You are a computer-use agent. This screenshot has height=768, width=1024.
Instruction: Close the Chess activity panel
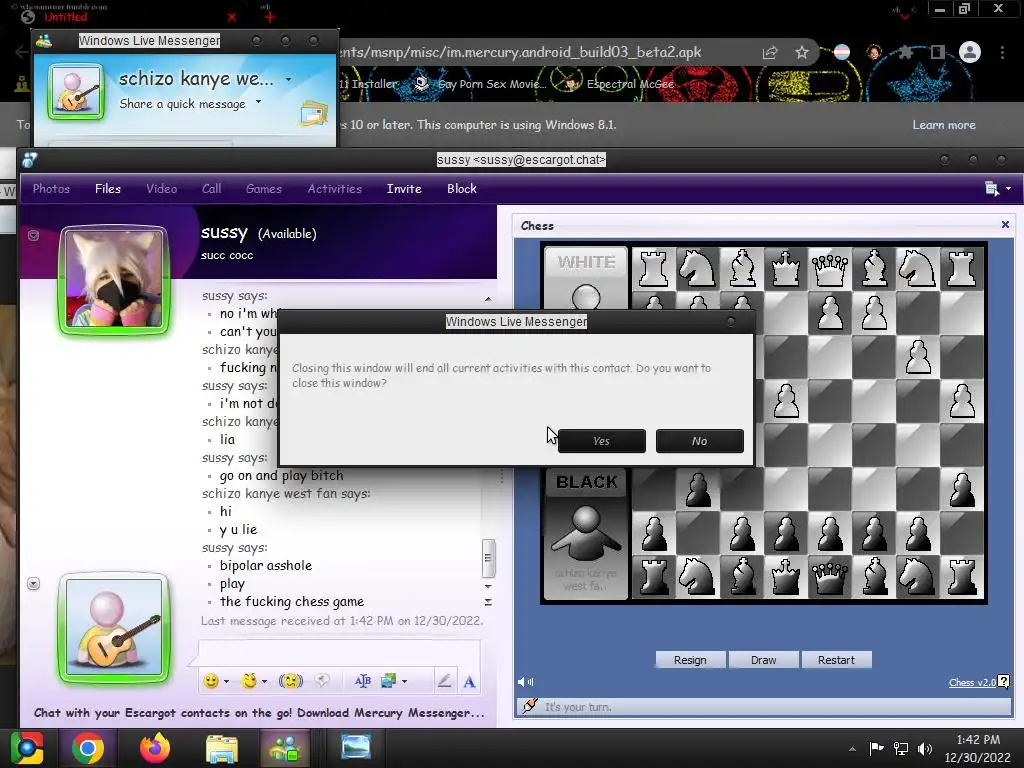(1005, 225)
